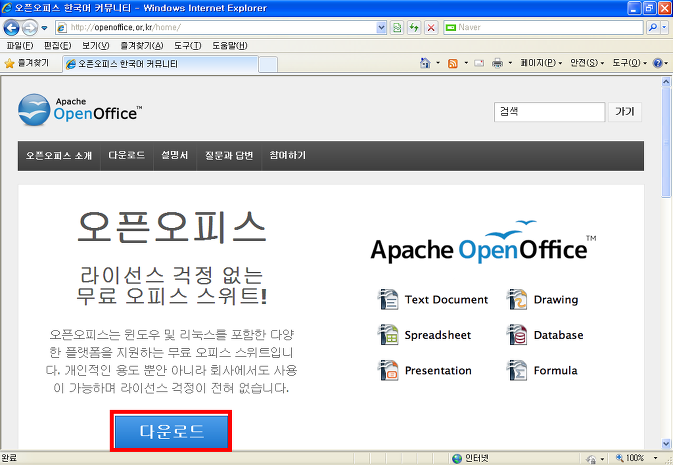The image size is (673, 465).
Task: Open the 참여하기 nav item
Action: pos(288,155)
